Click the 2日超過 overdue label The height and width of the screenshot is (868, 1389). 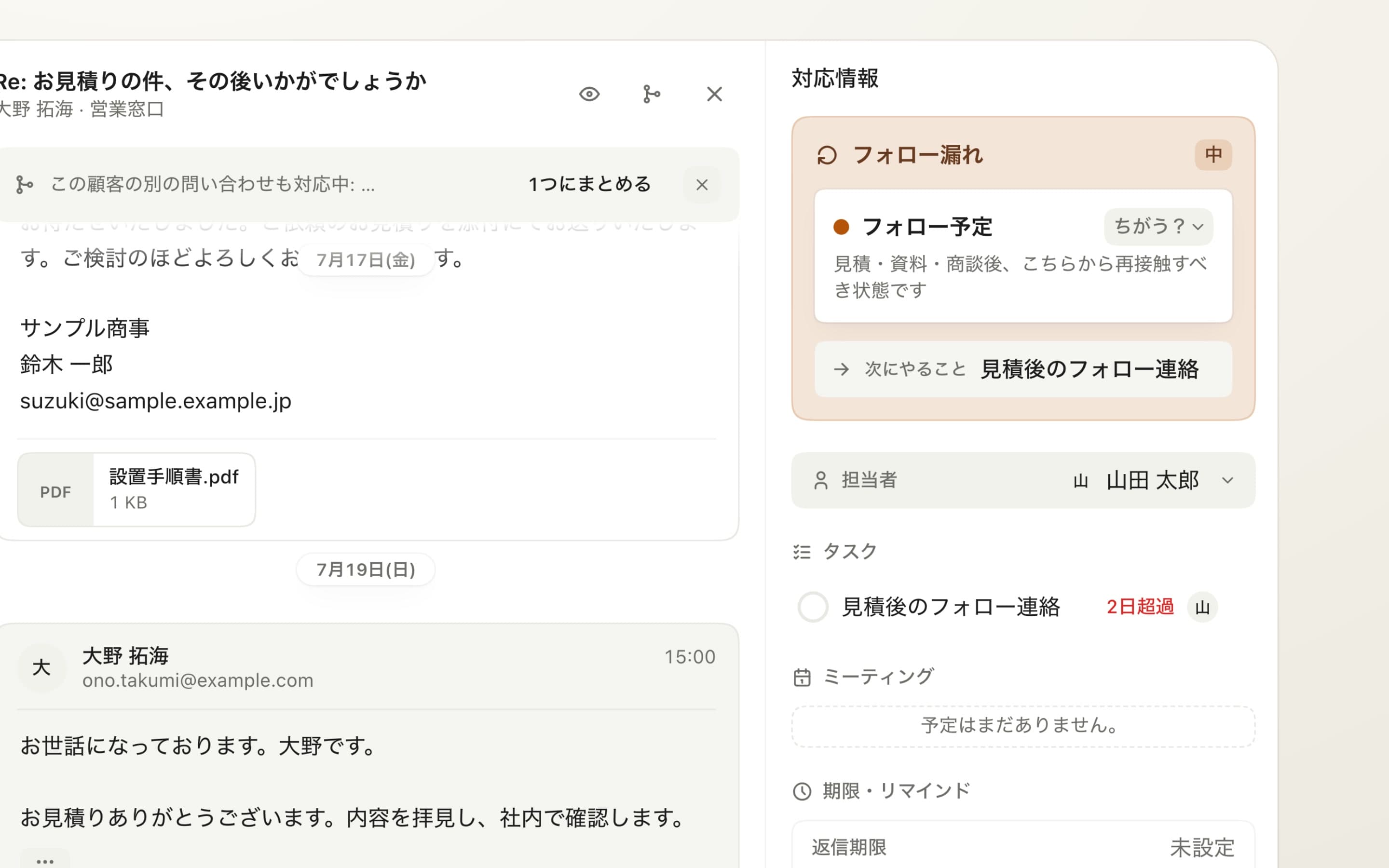(x=1140, y=607)
